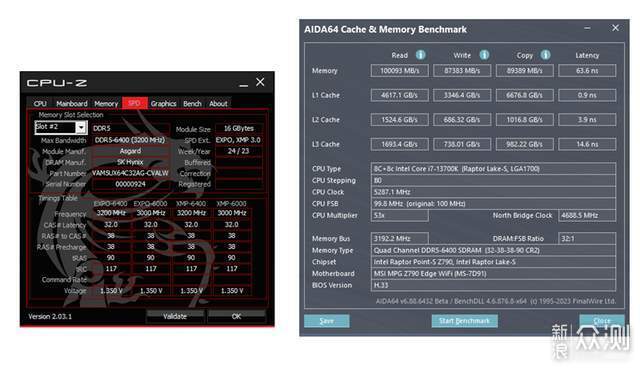The height and width of the screenshot is (369, 640).
Task: Open the Mainboard tab
Action: pos(71,103)
